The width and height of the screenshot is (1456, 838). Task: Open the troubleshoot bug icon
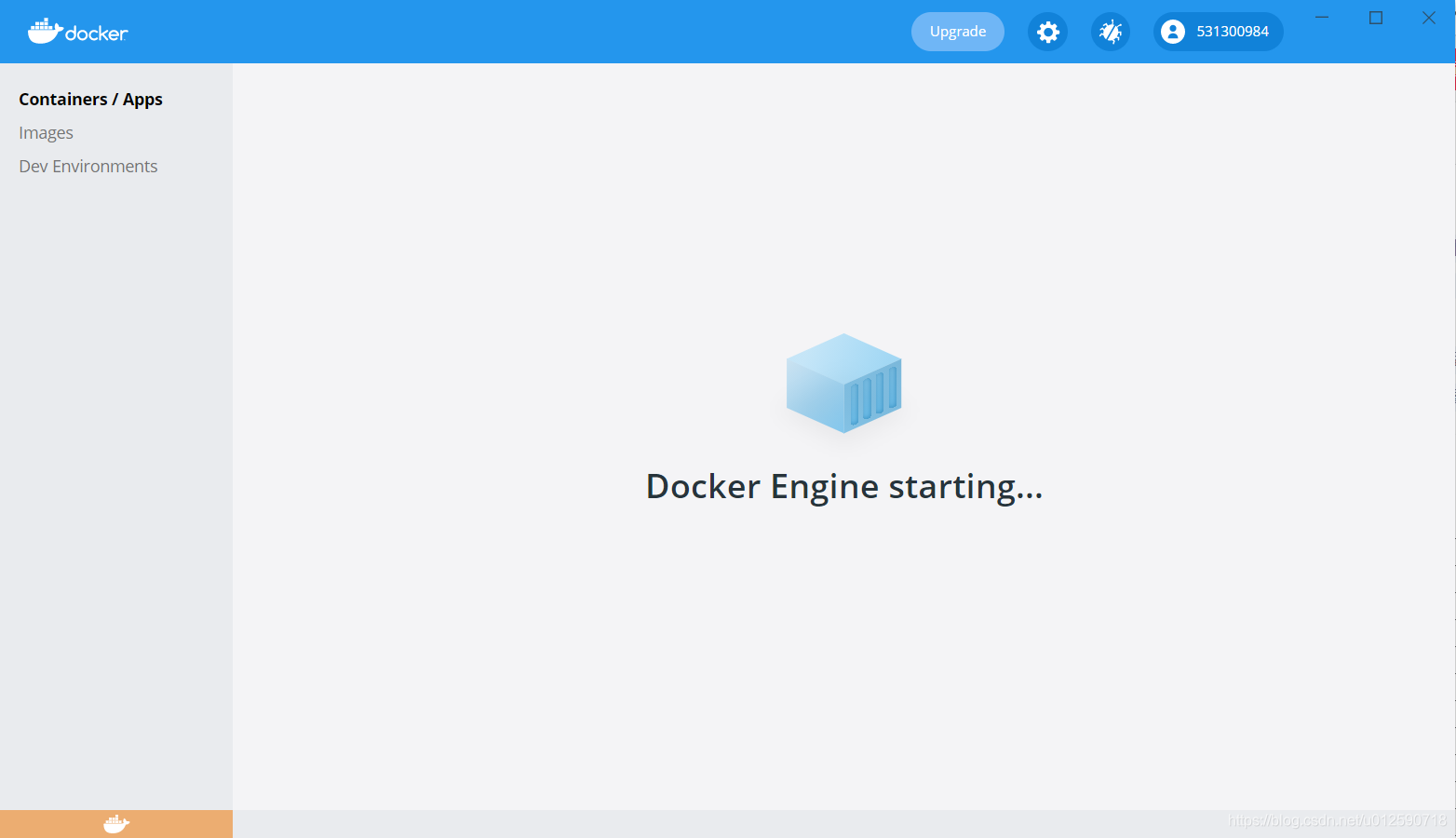[1111, 32]
